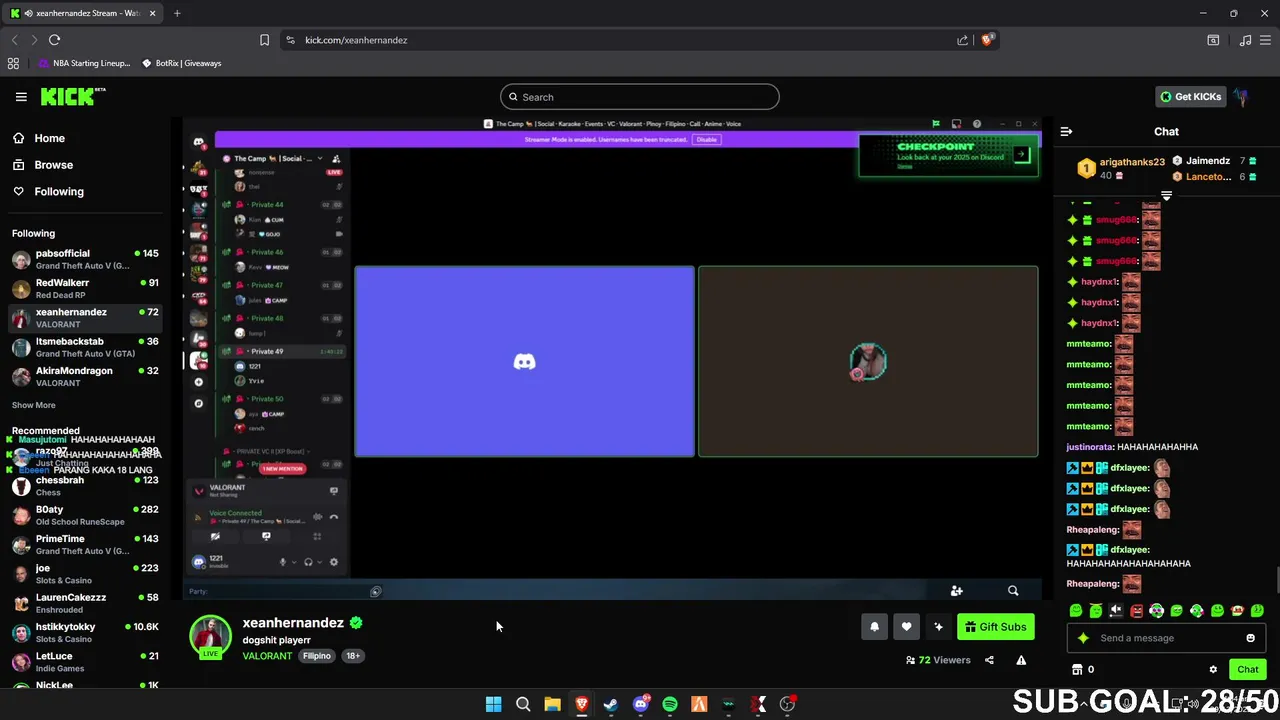Open the media control music note icon
This screenshot has height=720, width=1280.
[1245, 40]
